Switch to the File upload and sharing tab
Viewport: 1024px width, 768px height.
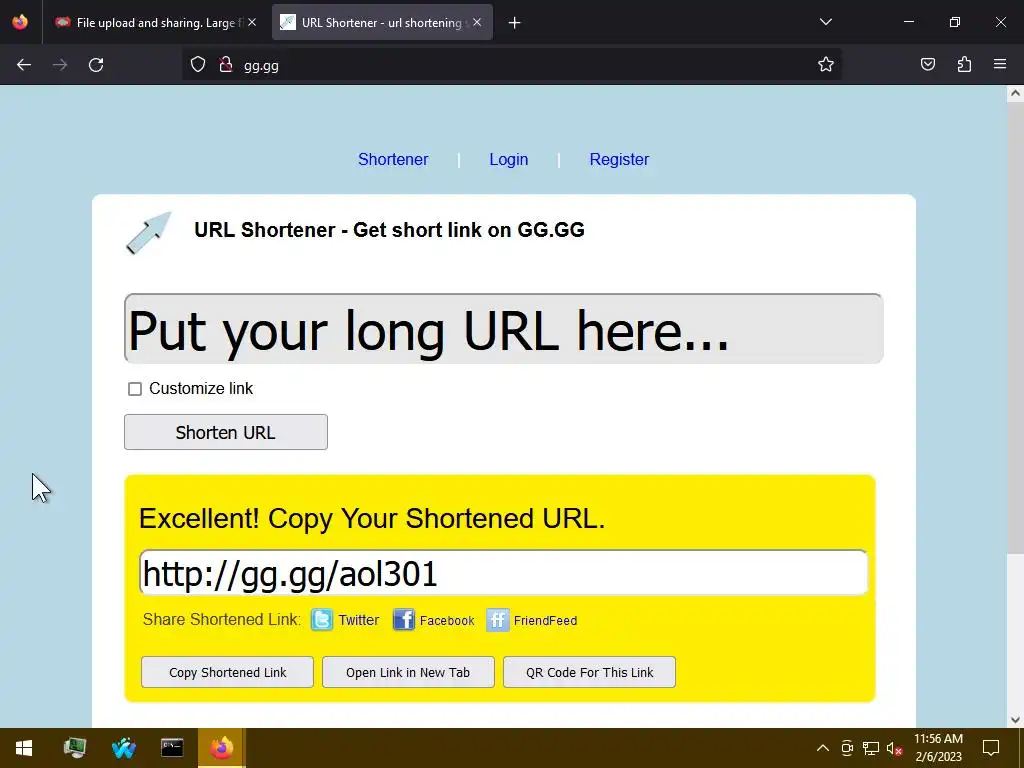pyautogui.click(x=155, y=23)
